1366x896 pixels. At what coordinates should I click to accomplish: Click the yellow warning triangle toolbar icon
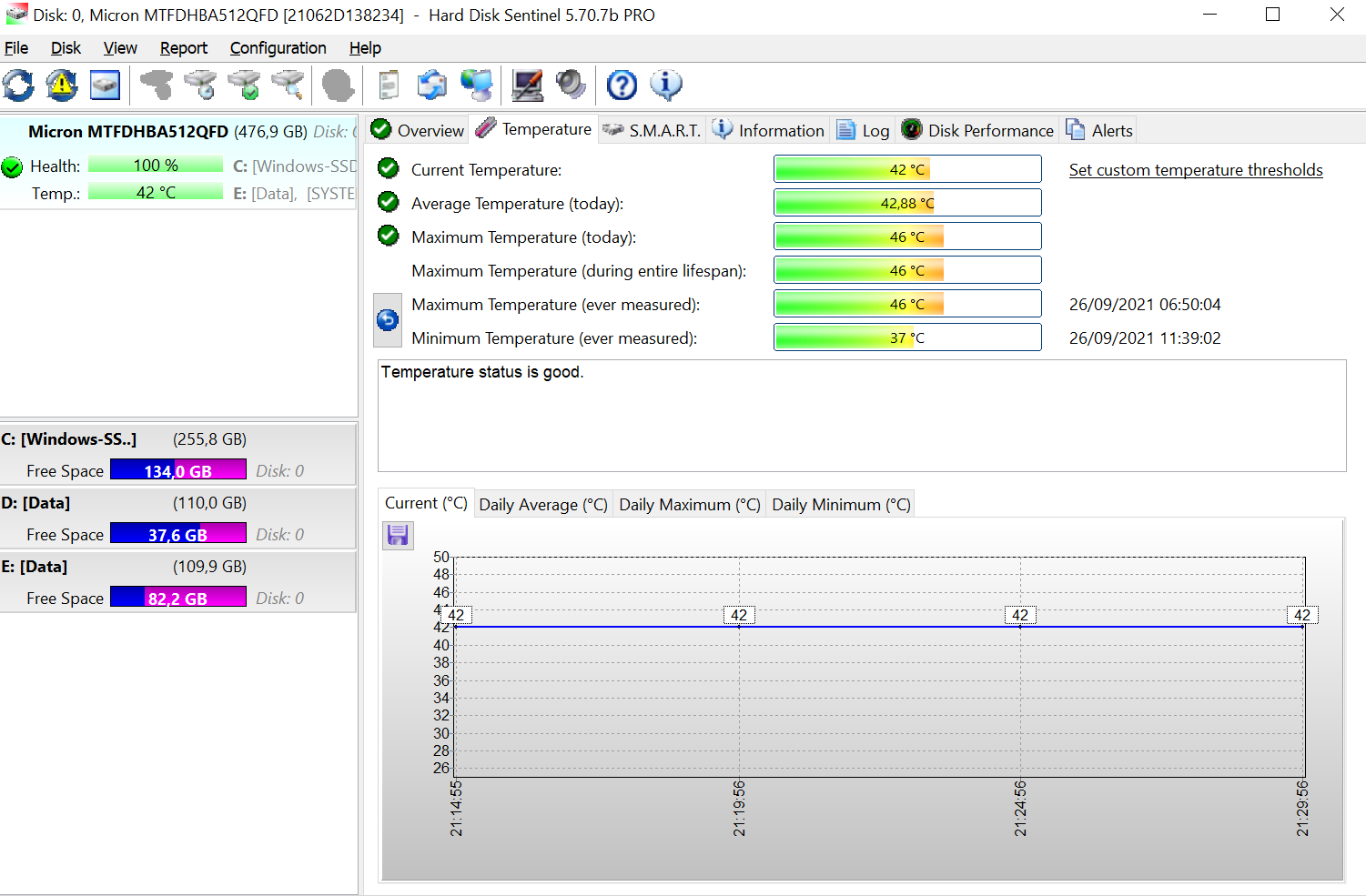(62, 86)
